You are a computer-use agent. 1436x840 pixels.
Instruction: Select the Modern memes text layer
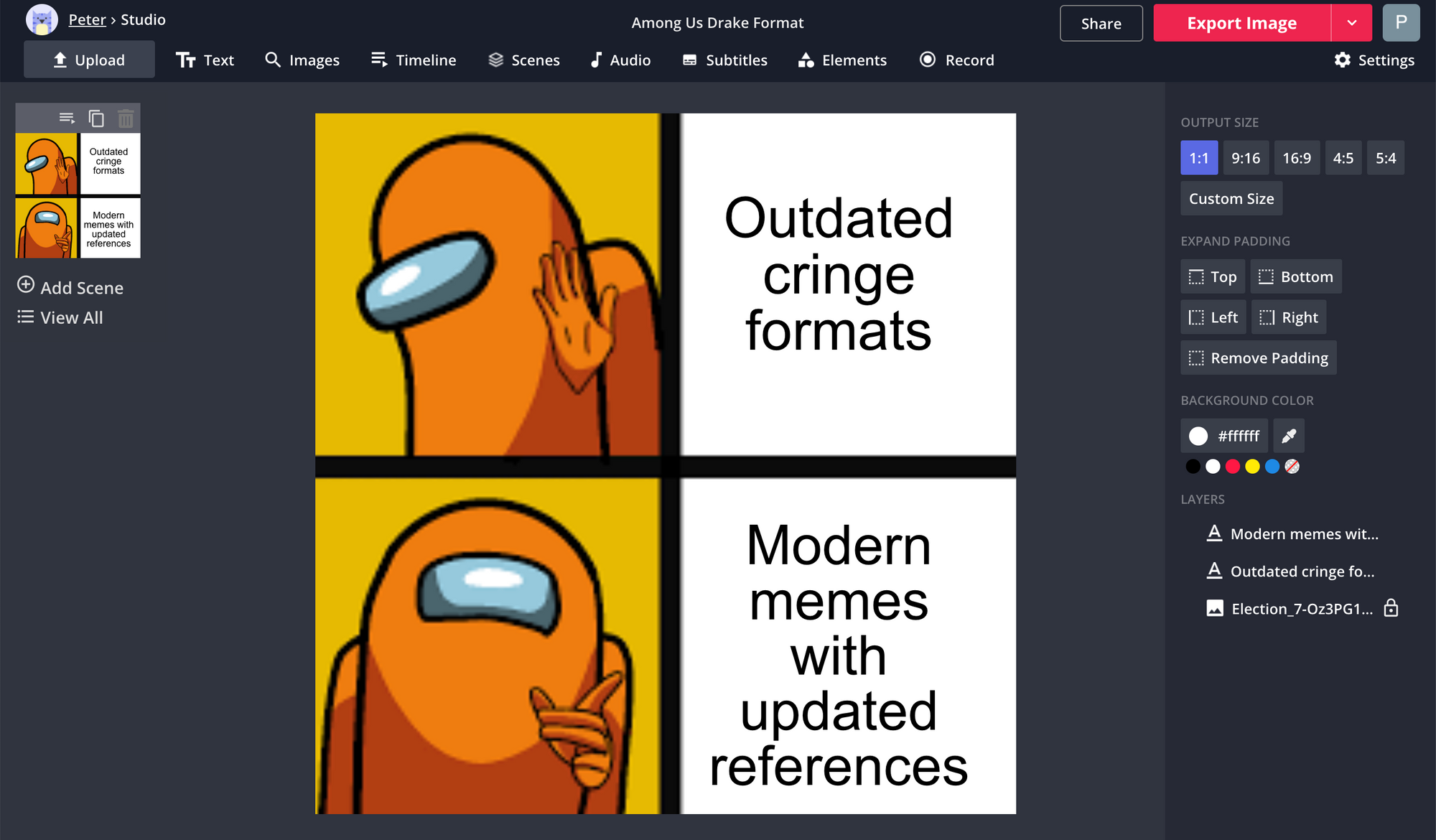(x=1303, y=533)
